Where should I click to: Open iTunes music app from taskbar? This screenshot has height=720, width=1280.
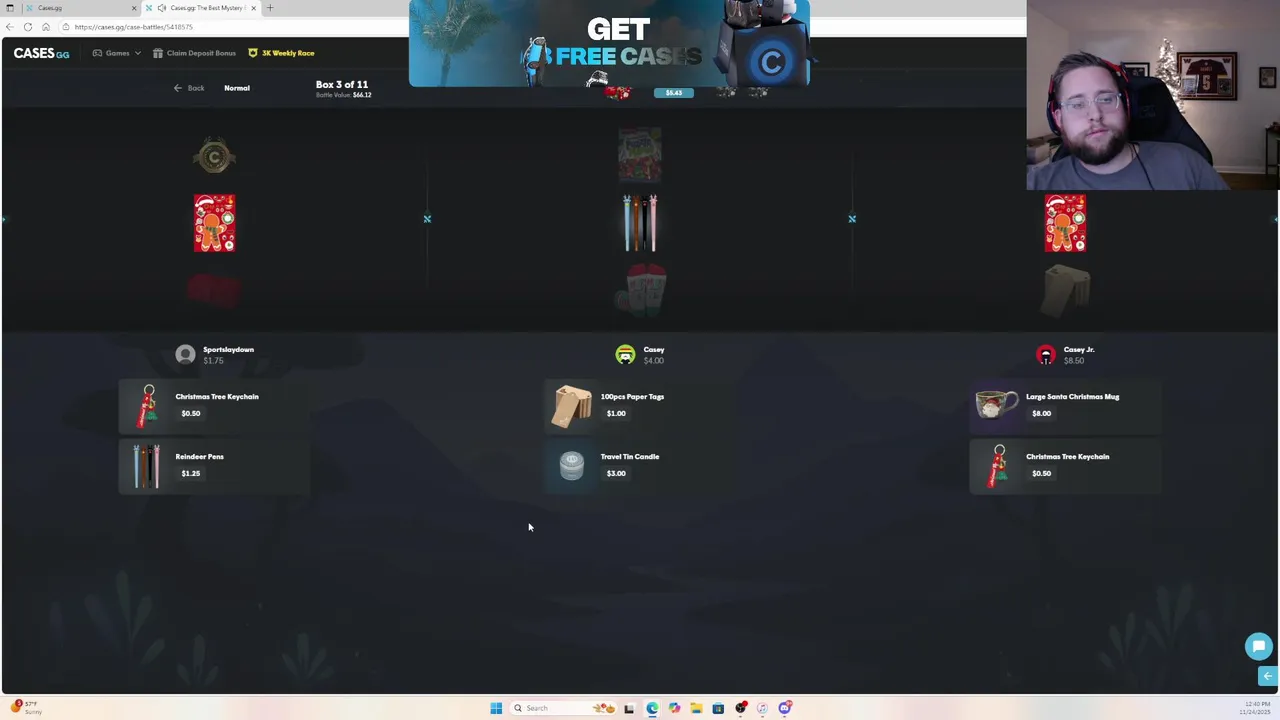(762, 708)
